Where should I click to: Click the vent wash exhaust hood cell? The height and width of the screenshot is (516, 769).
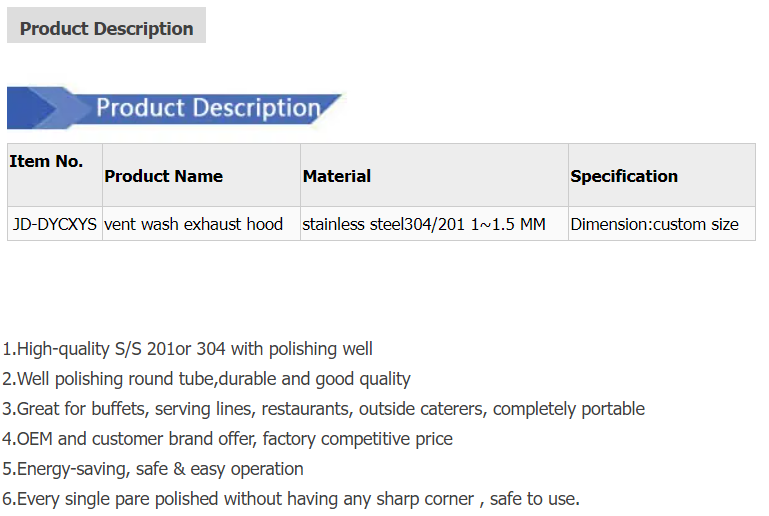click(201, 224)
